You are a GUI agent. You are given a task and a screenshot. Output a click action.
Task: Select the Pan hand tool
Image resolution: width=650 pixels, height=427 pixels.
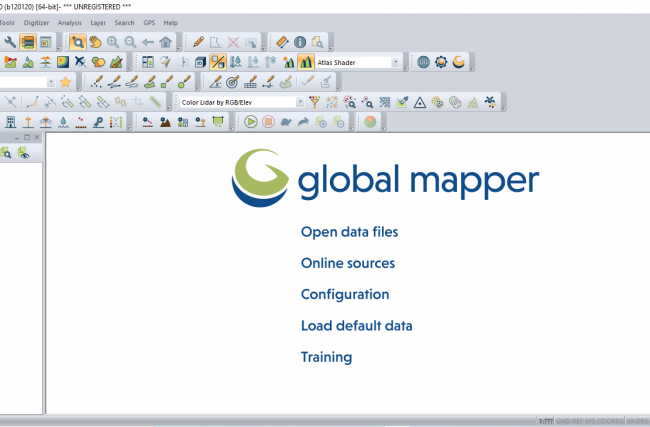tap(95, 42)
